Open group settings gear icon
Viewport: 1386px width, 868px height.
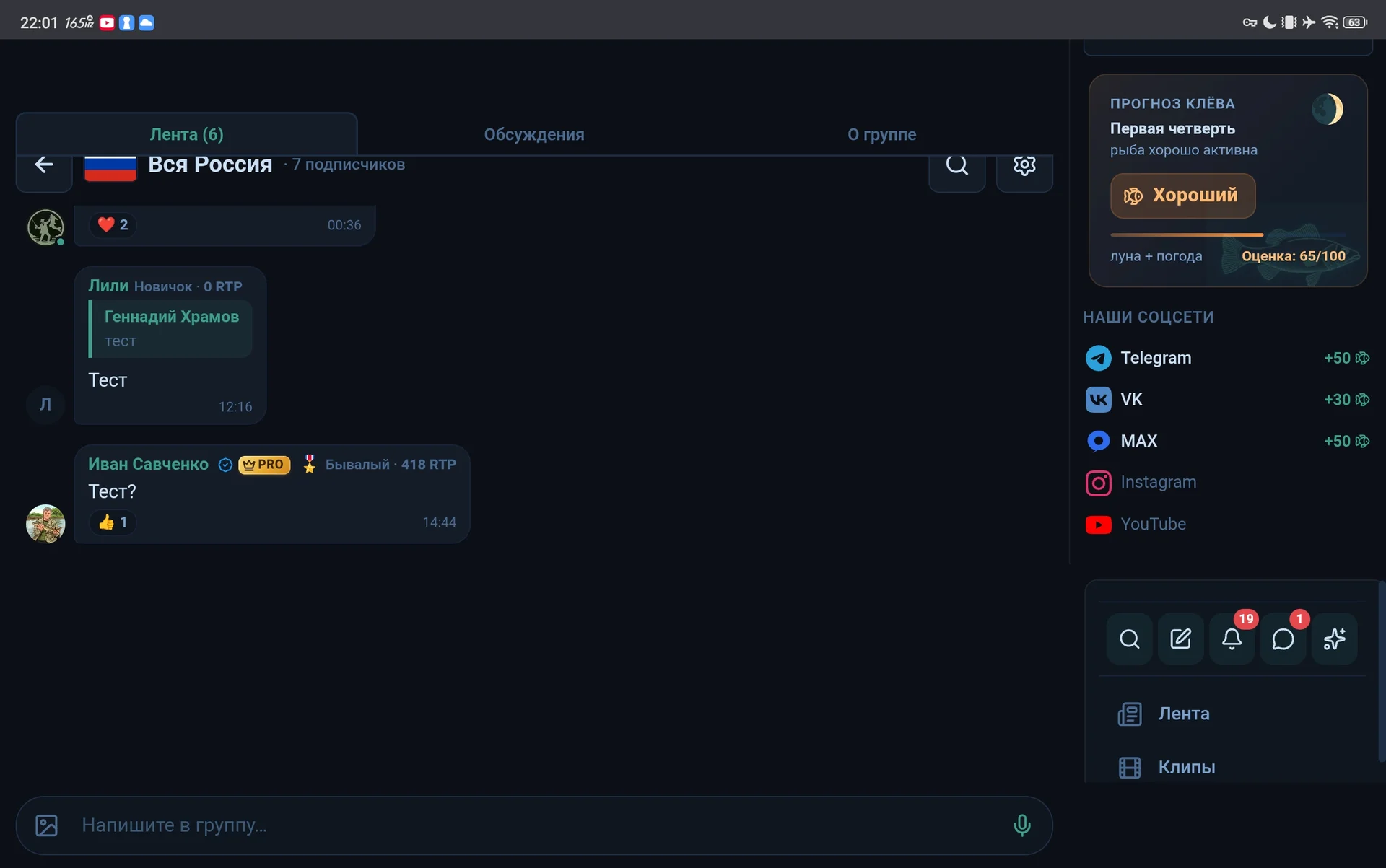[x=1024, y=166]
